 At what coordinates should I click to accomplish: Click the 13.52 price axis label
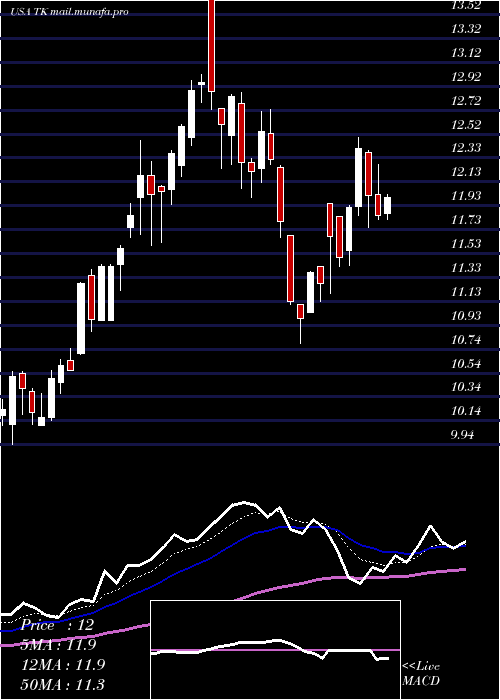point(466,5)
